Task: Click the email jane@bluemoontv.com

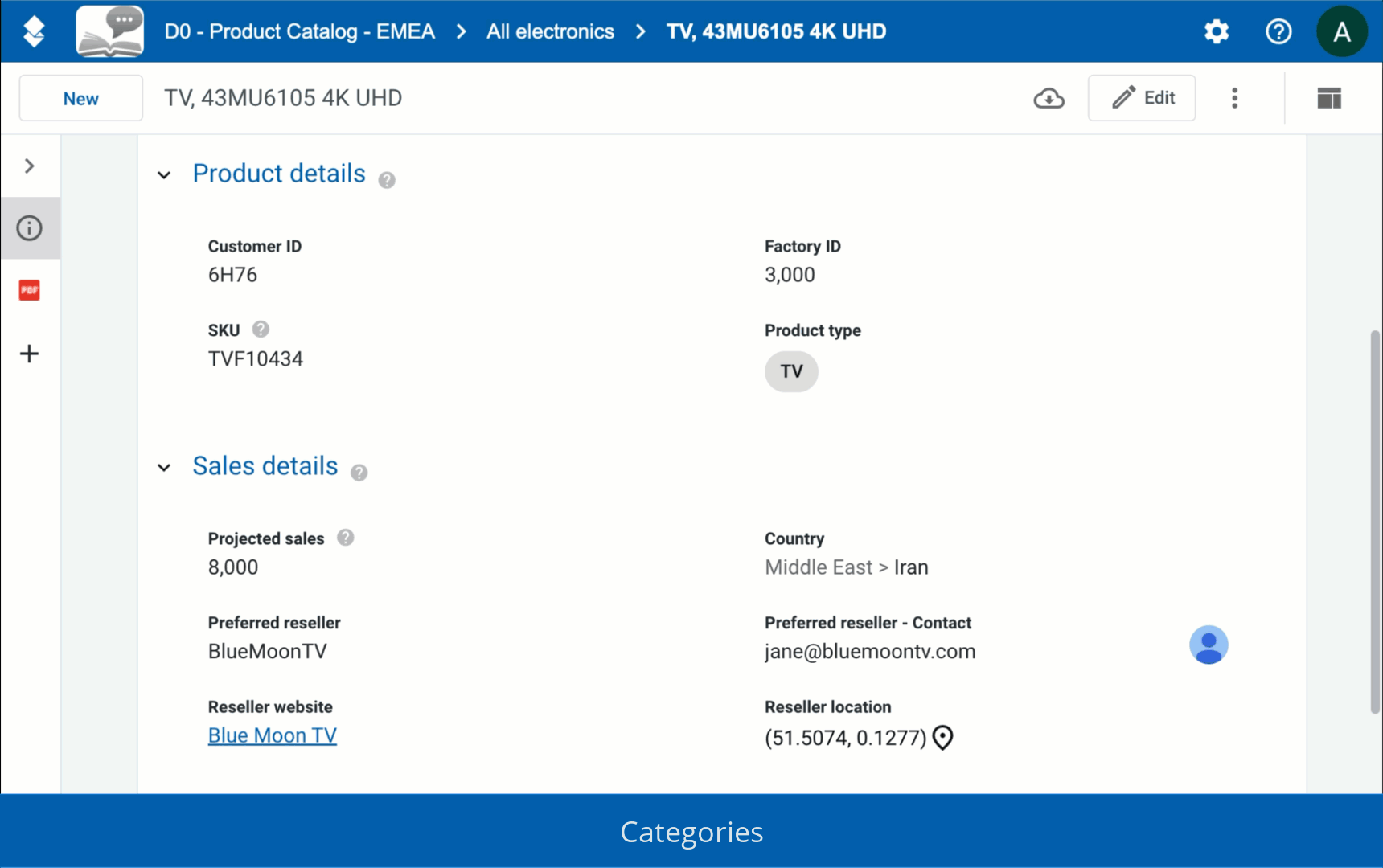Action: tap(870, 651)
